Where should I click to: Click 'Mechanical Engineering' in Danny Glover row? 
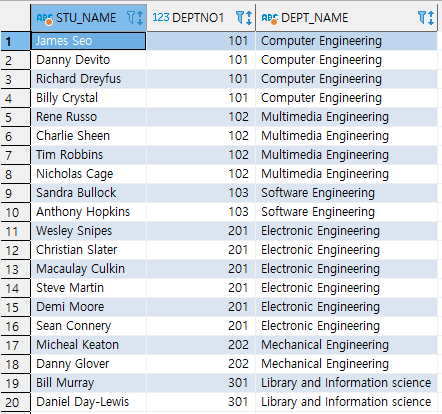pyautogui.click(x=347, y=364)
